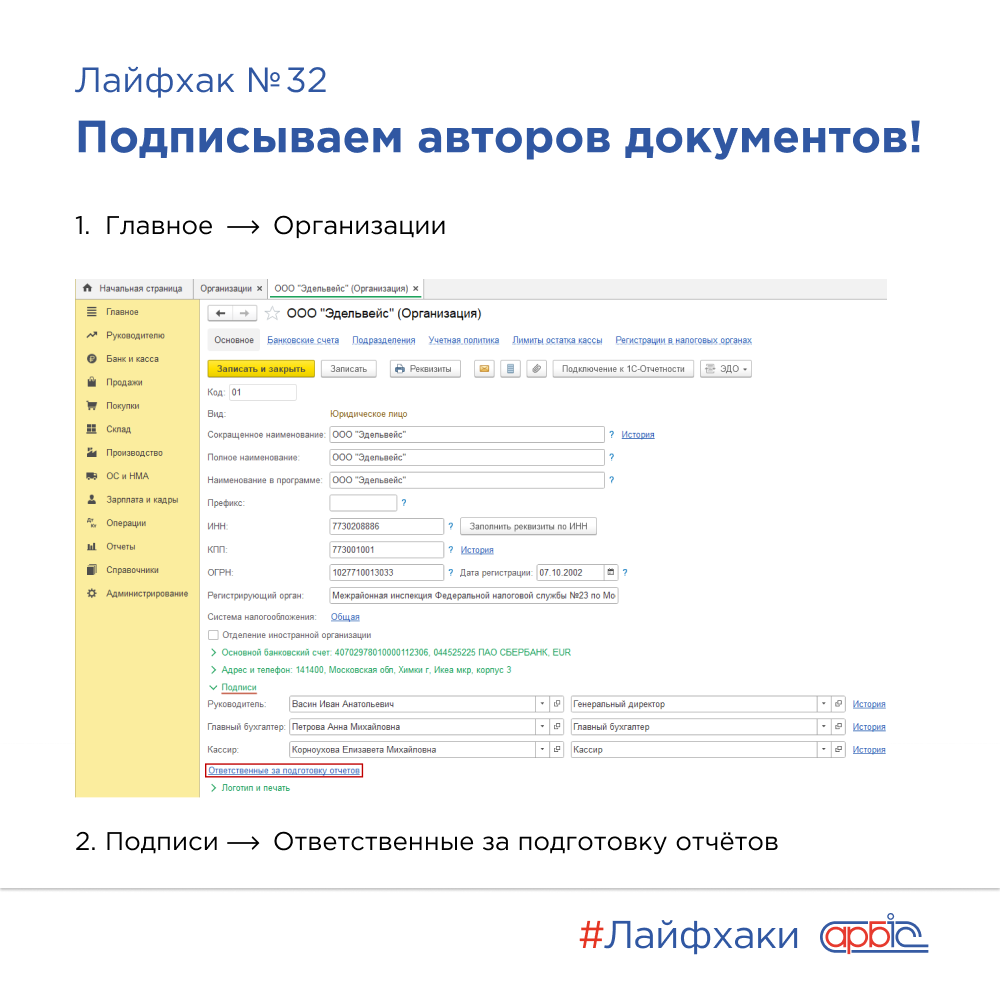
Task: Select the Основное tab
Action: click(x=234, y=340)
